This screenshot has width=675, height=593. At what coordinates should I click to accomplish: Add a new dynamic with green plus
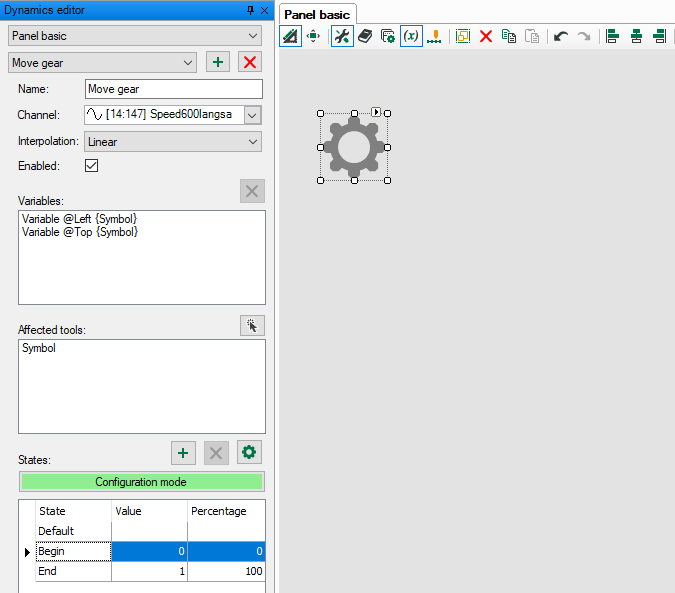(x=218, y=62)
